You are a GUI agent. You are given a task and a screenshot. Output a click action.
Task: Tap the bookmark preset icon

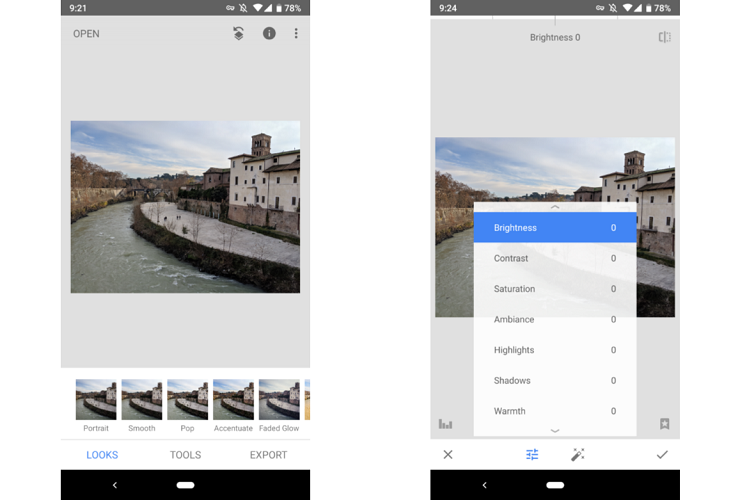[x=664, y=424]
